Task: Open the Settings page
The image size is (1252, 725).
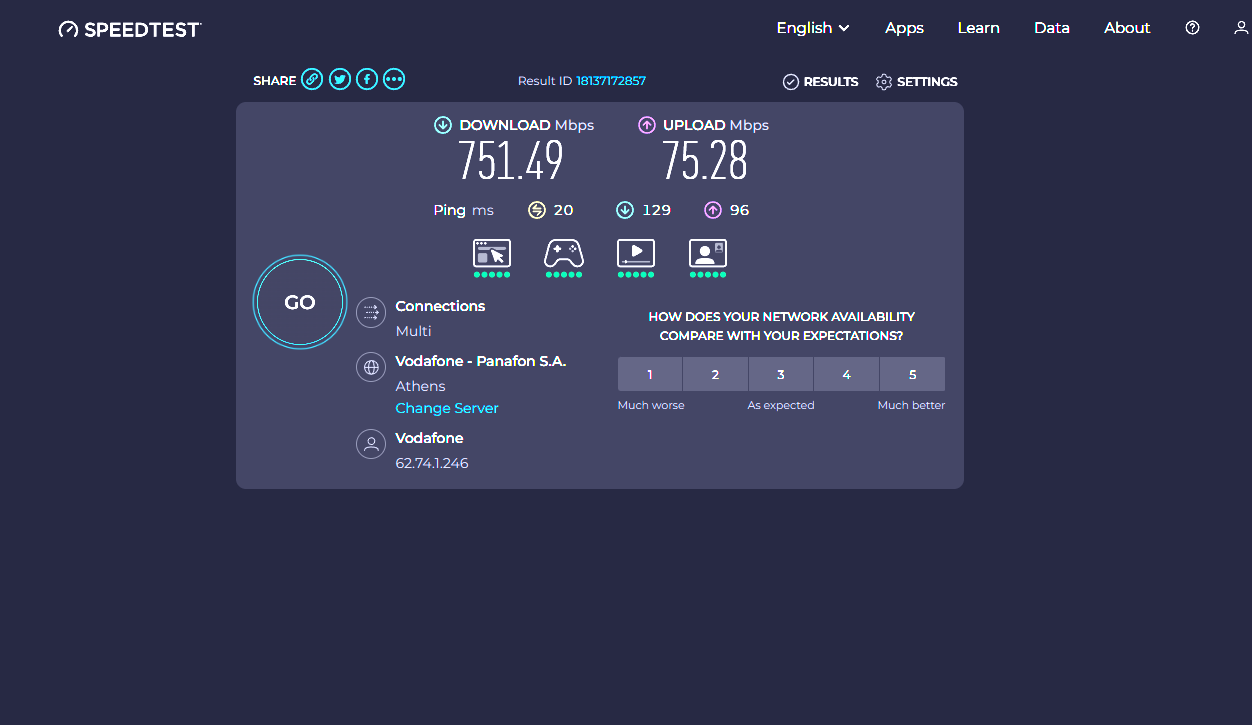Action: coord(916,82)
